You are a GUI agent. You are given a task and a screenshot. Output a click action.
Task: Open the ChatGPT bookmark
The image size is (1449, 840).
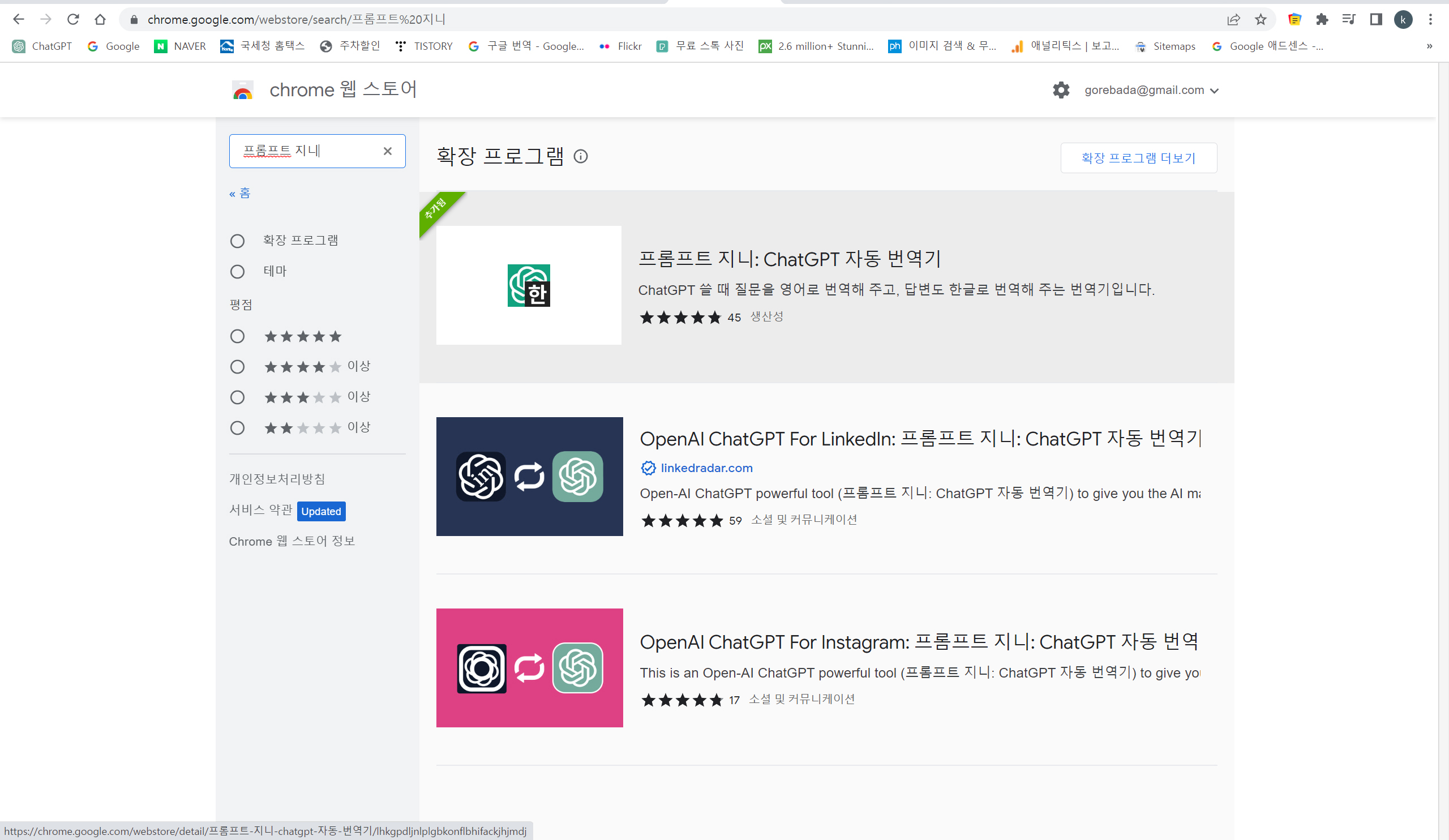pyautogui.click(x=42, y=46)
